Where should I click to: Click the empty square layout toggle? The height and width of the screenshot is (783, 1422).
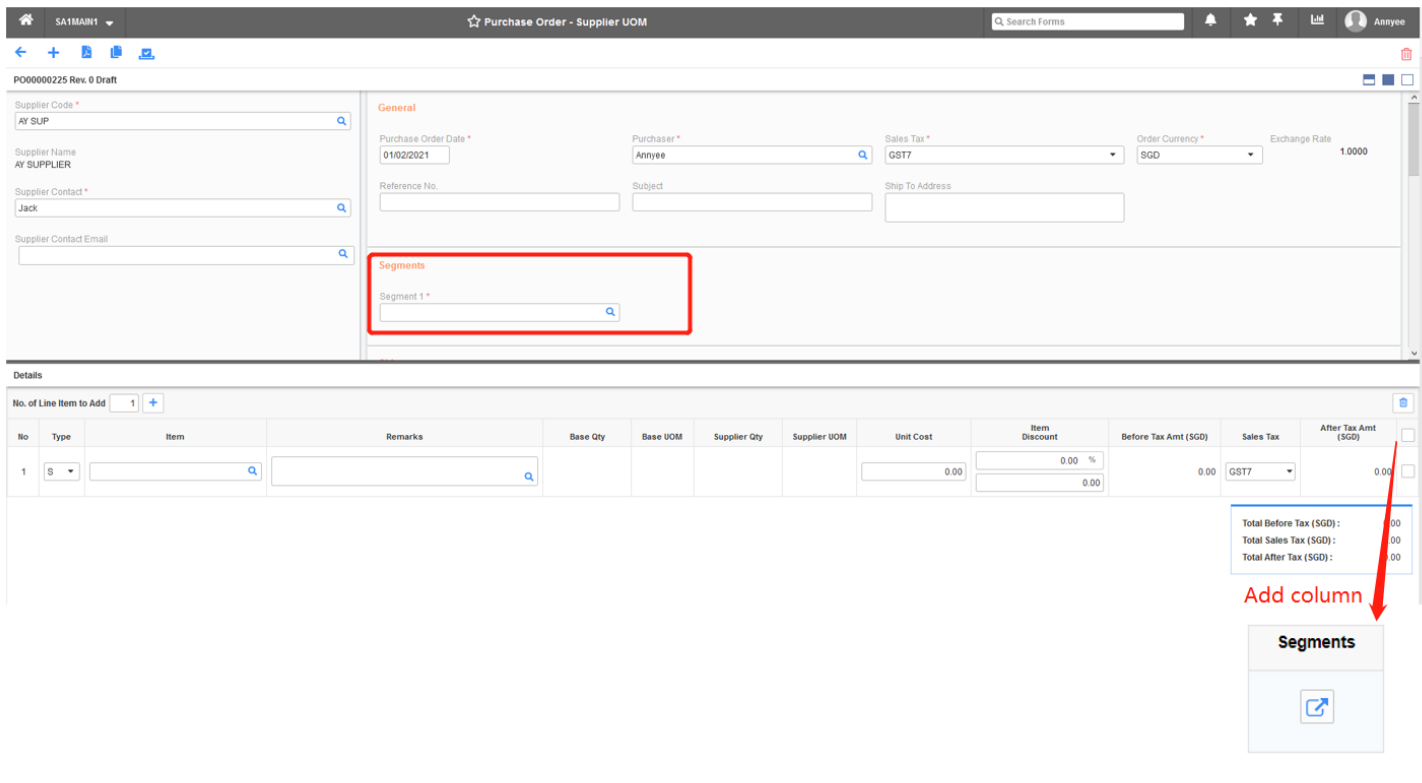tap(1409, 79)
